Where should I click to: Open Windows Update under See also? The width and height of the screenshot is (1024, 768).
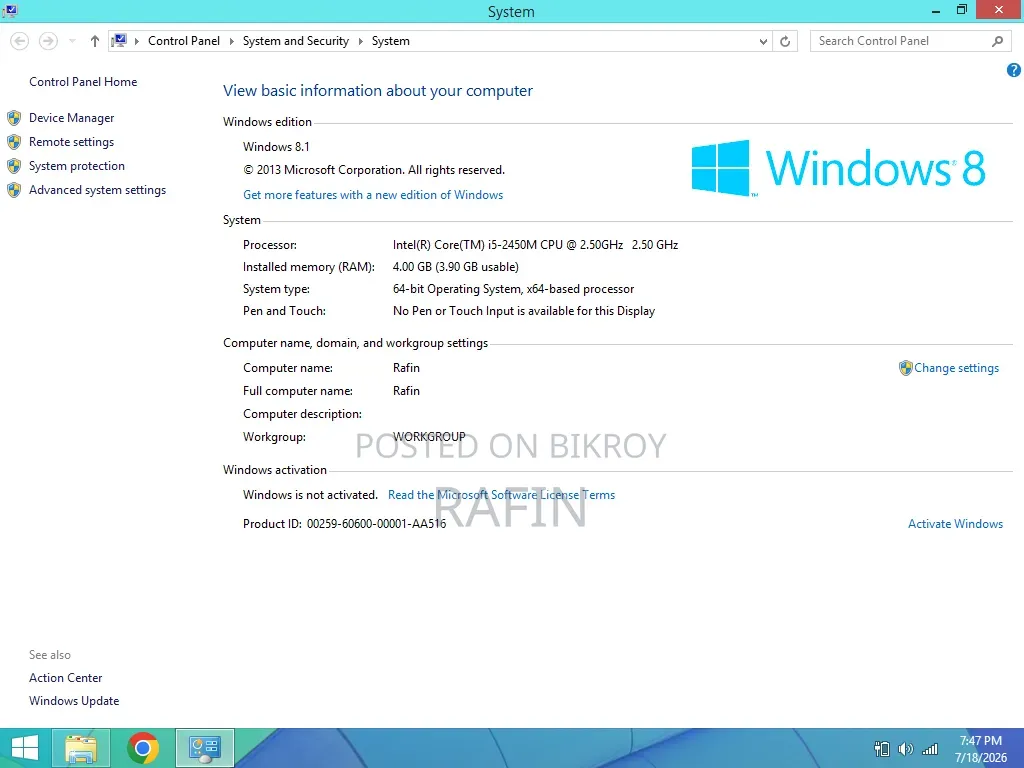74,701
